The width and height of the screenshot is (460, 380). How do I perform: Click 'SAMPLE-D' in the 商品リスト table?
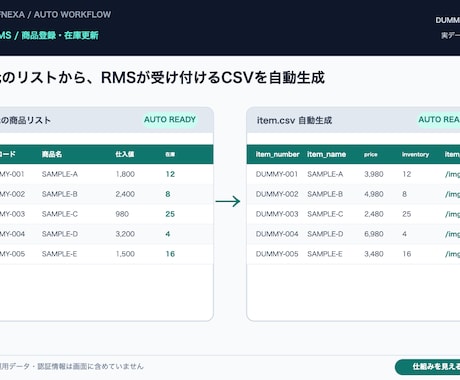pos(60,234)
